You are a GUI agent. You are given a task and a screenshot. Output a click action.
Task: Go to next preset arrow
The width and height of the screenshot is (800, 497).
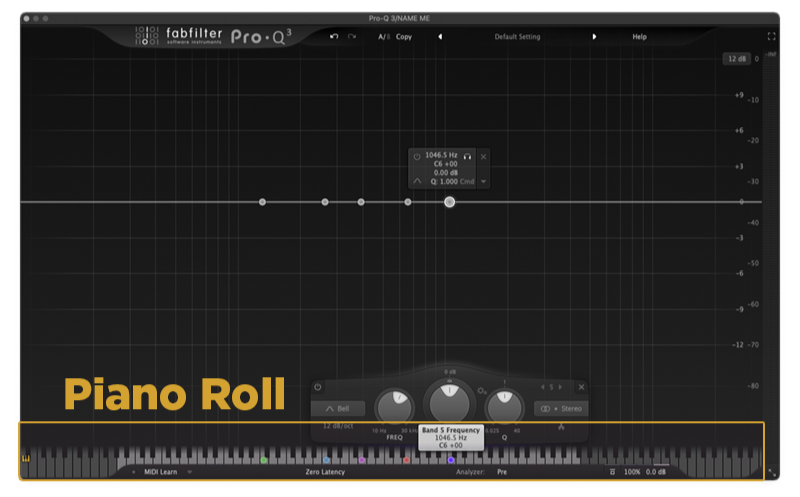(594, 37)
